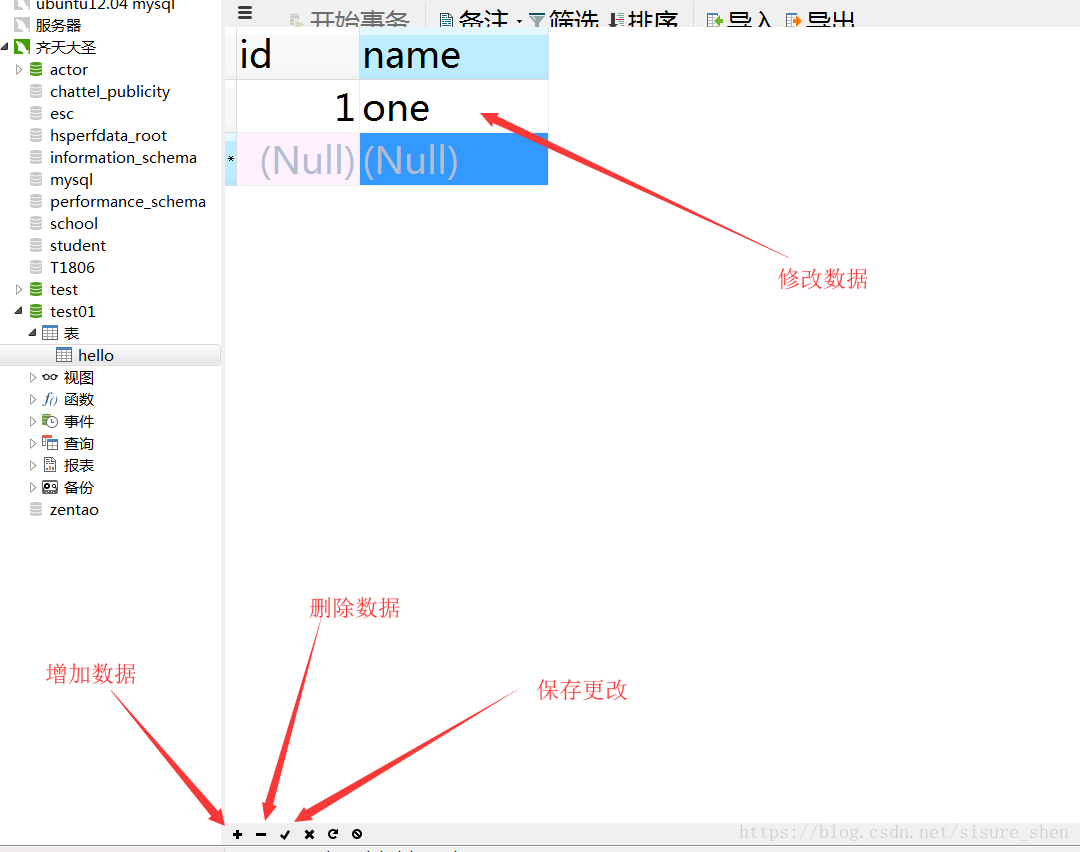Click the cell containing 'one'
Screen dimensions: 1080x852
pyautogui.click(x=453, y=108)
